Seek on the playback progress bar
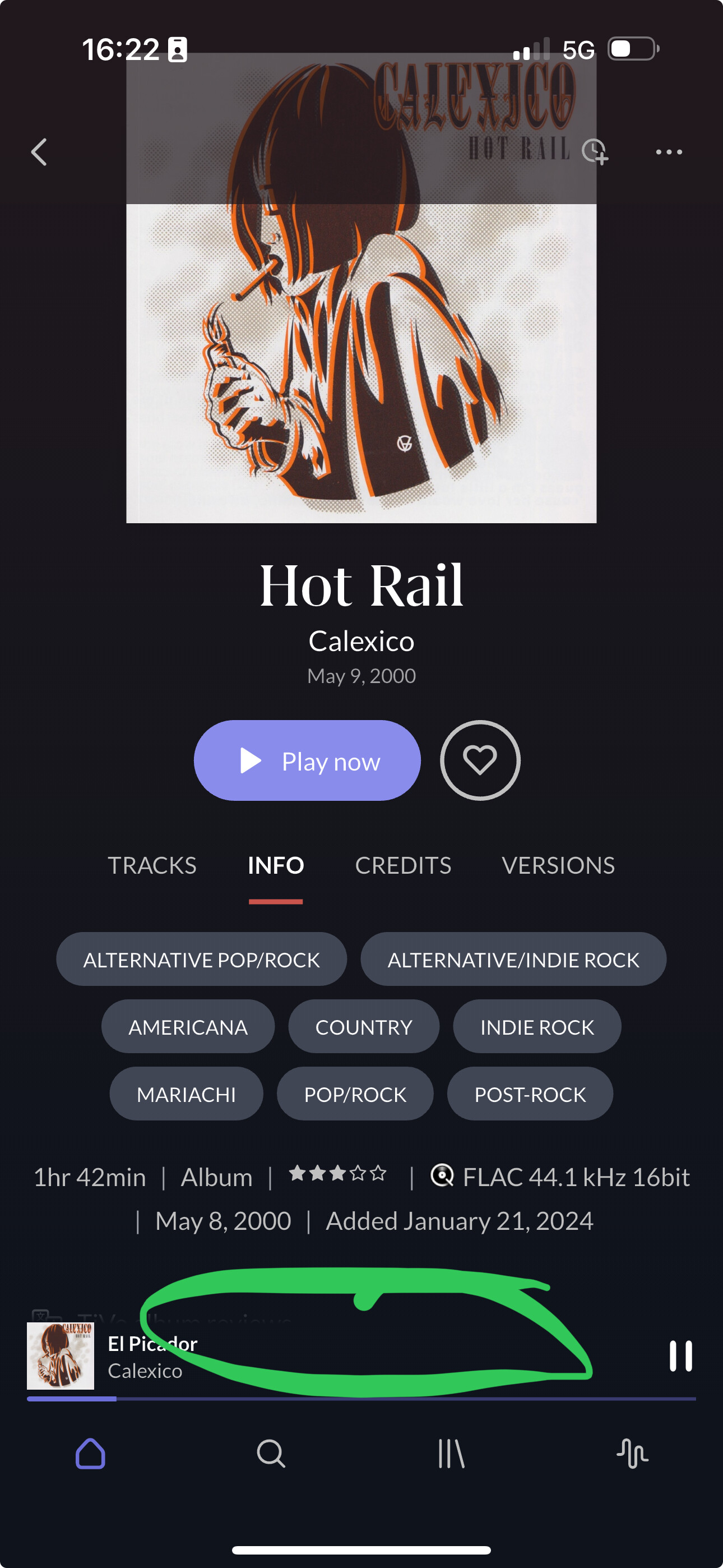The height and width of the screenshot is (1568, 723). coord(361,1399)
